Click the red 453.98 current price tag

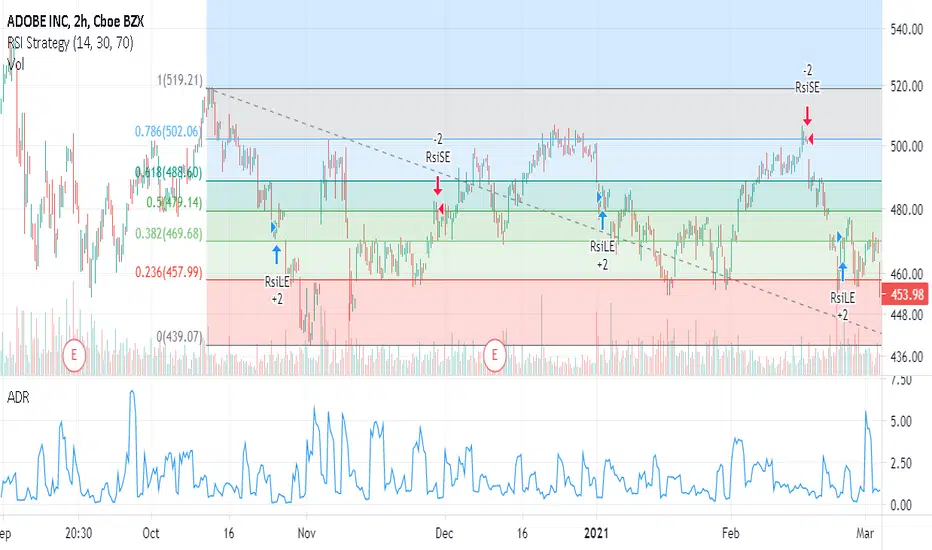click(x=906, y=294)
